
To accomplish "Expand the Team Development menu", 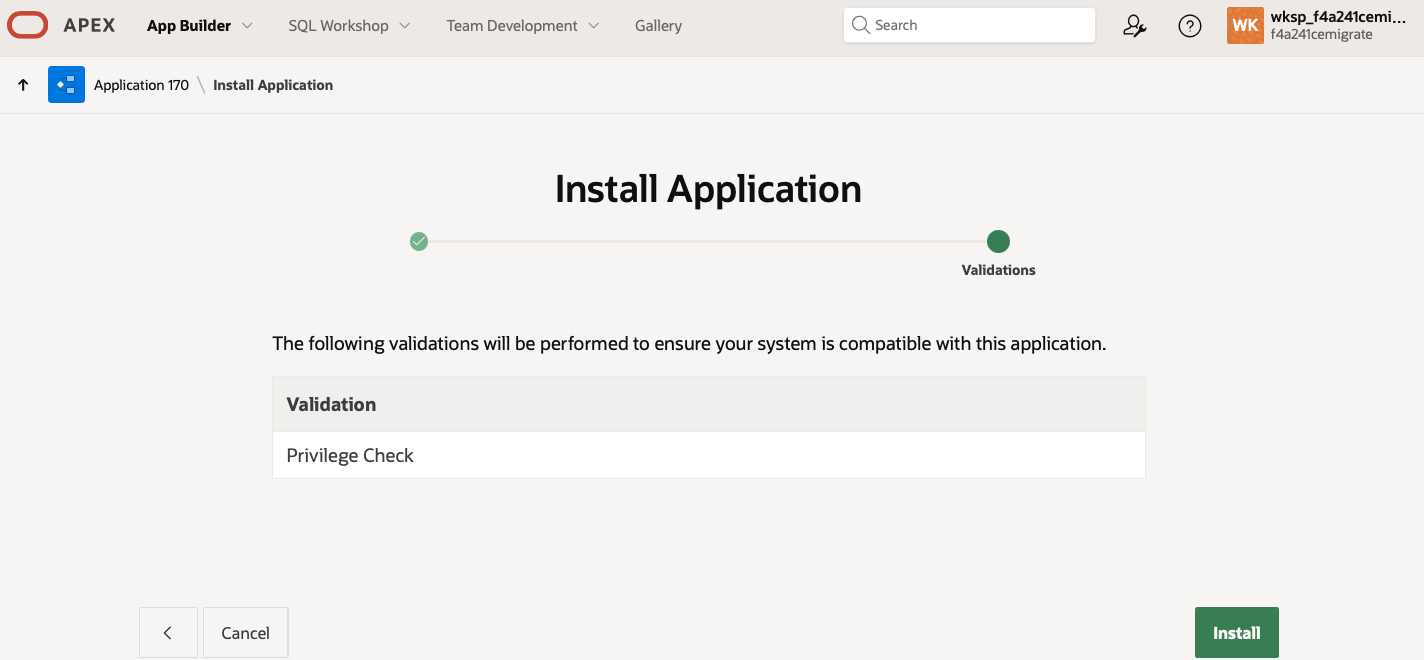I will click(x=522, y=25).
